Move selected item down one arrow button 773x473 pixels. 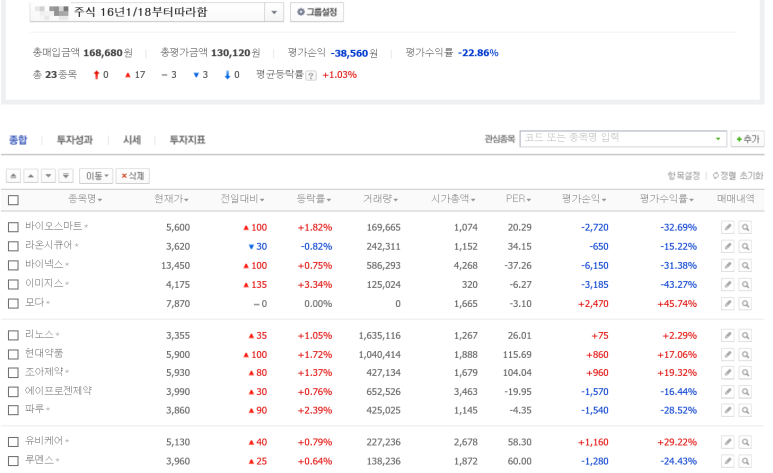(x=48, y=176)
